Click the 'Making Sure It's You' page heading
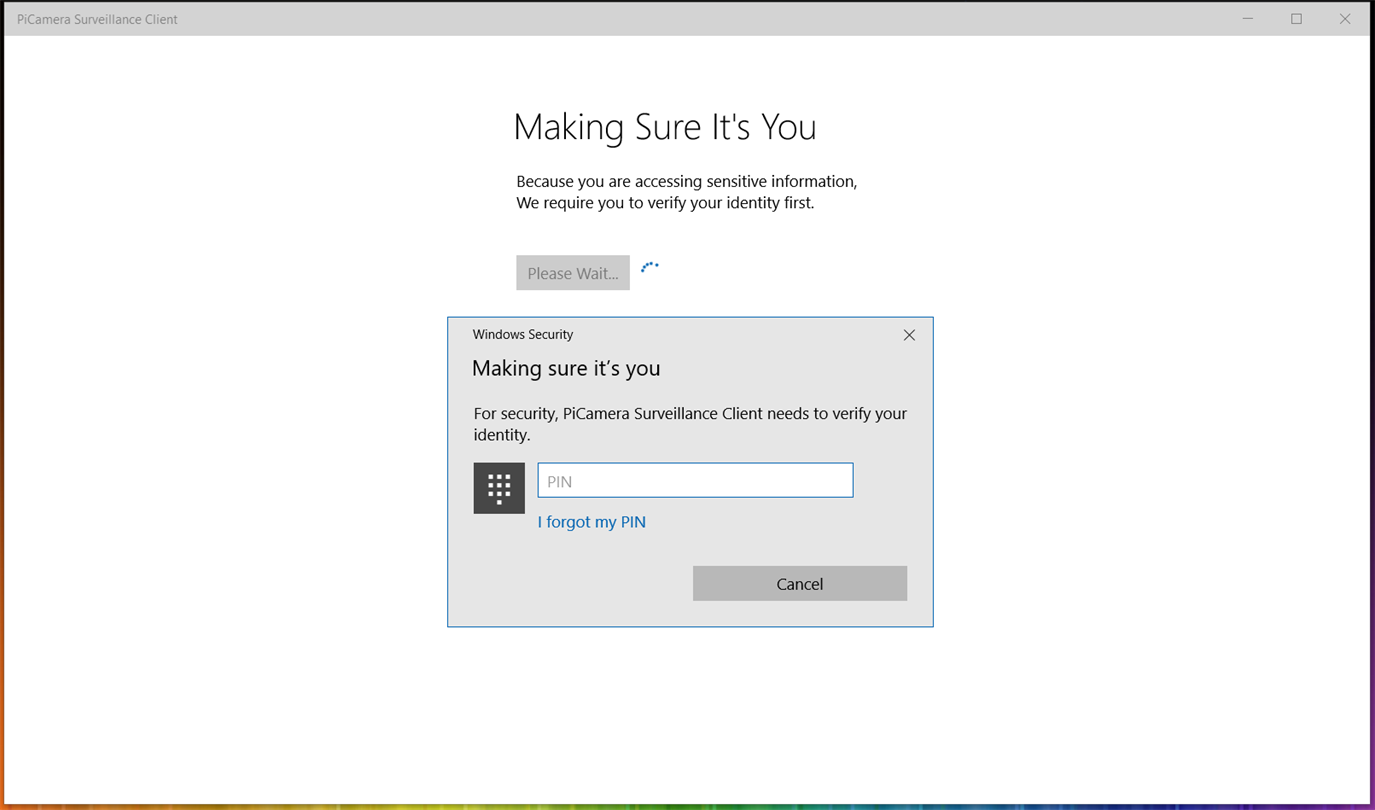The image size is (1375, 810). [665, 127]
